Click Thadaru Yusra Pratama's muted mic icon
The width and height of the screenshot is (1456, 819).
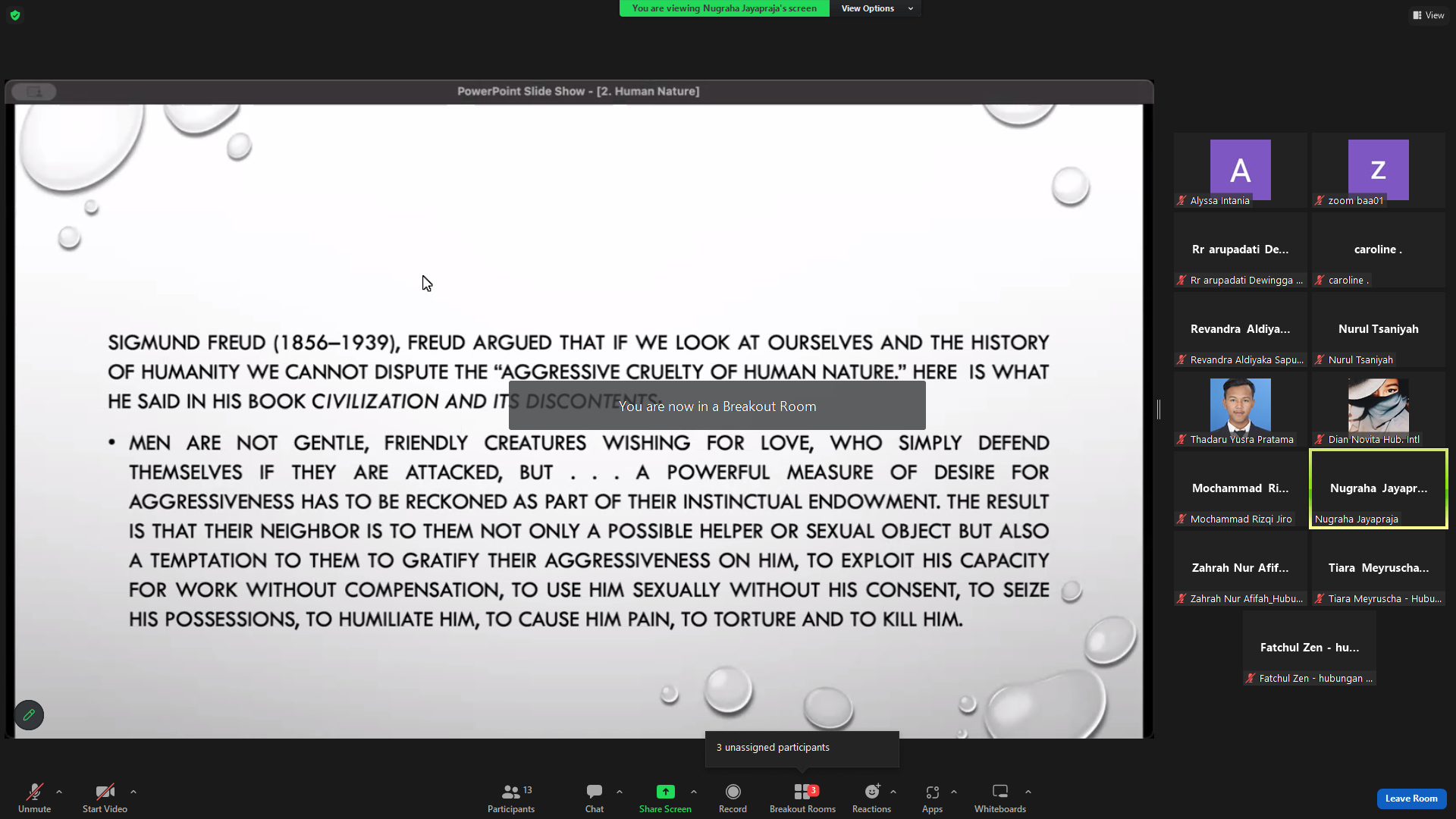[x=1181, y=440]
